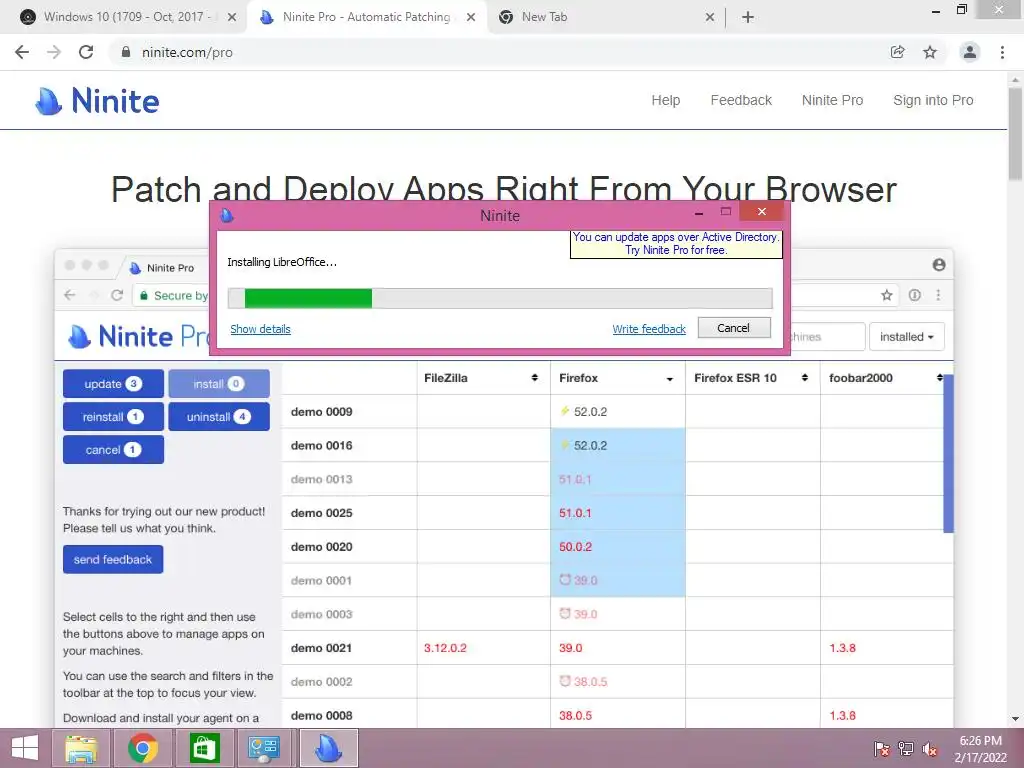
Task: Select demo 0025 Firefox 51.0.1 cell
Action: tap(618, 513)
